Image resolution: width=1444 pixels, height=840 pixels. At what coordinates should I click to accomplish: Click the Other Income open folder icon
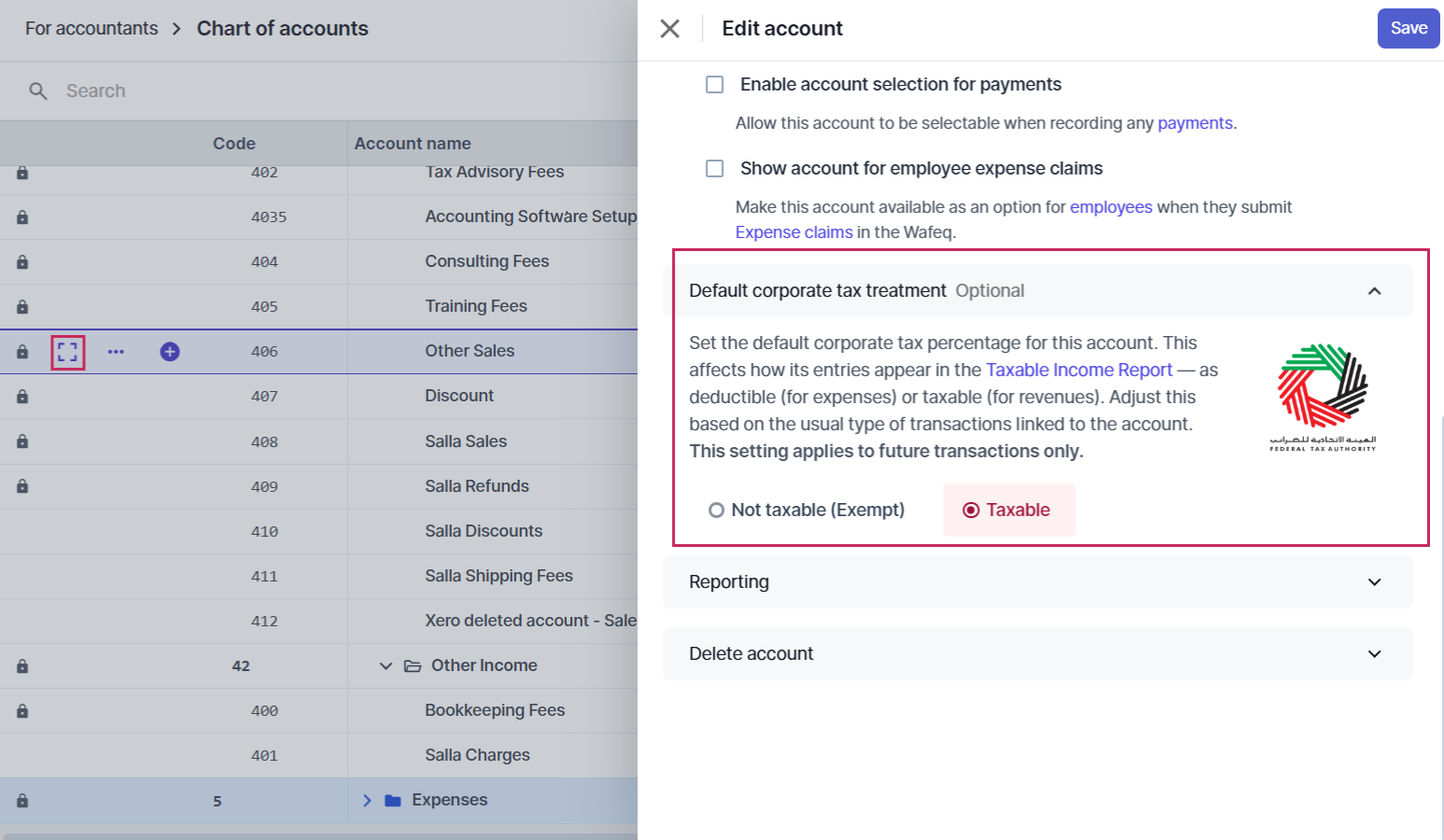413,666
